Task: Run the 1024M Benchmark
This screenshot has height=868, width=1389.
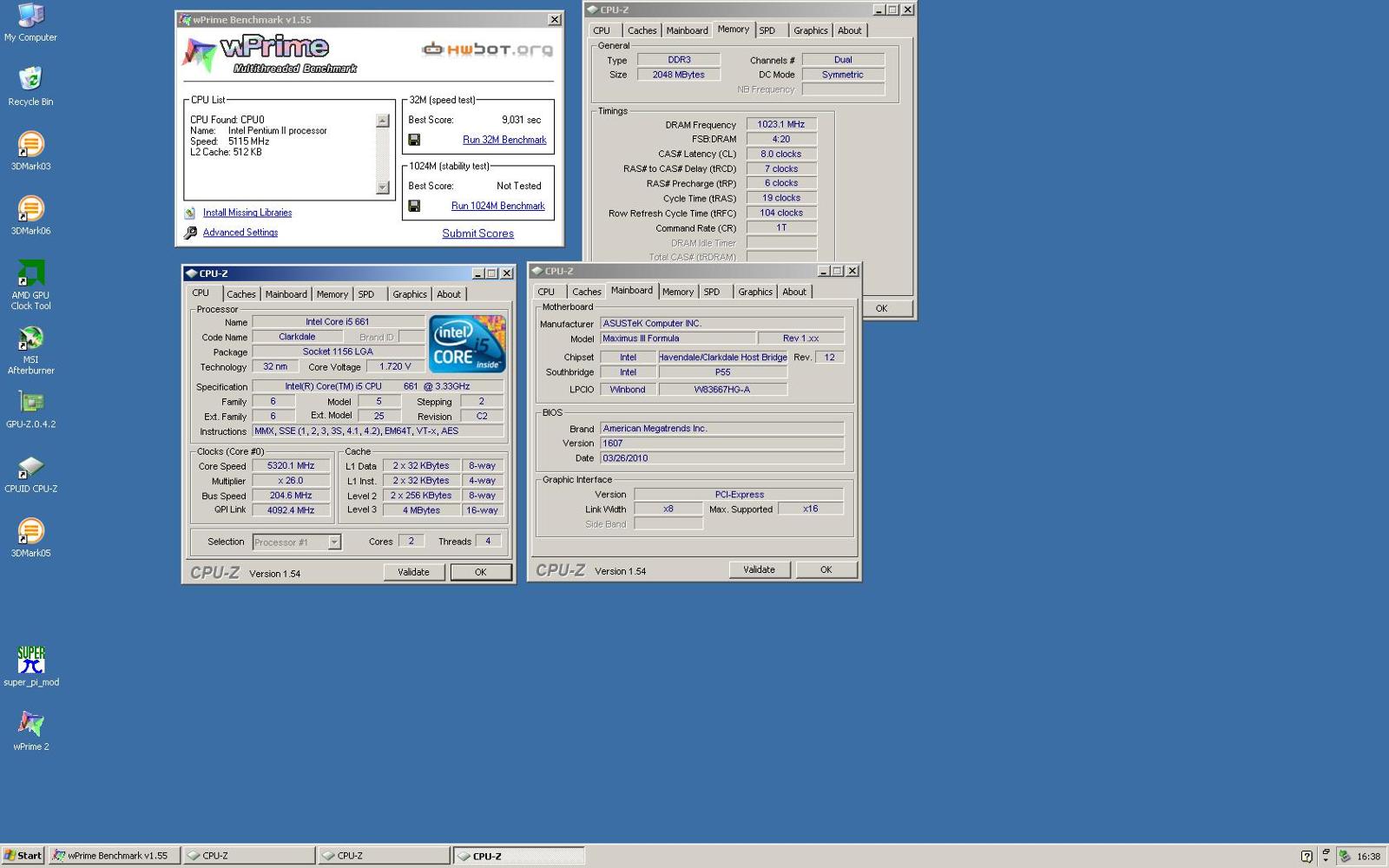Action: point(498,206)
